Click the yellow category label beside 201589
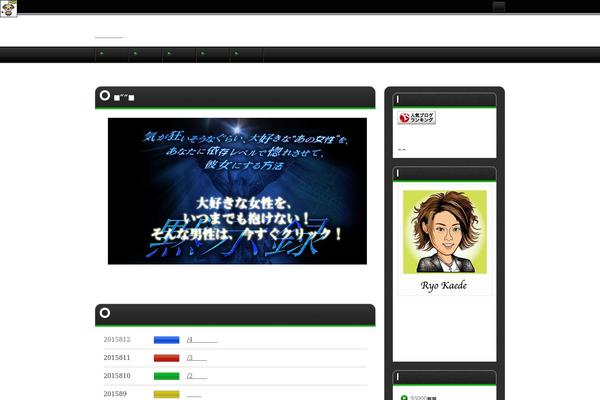This screenshot has width=600, height=400. tap(166, 394)
